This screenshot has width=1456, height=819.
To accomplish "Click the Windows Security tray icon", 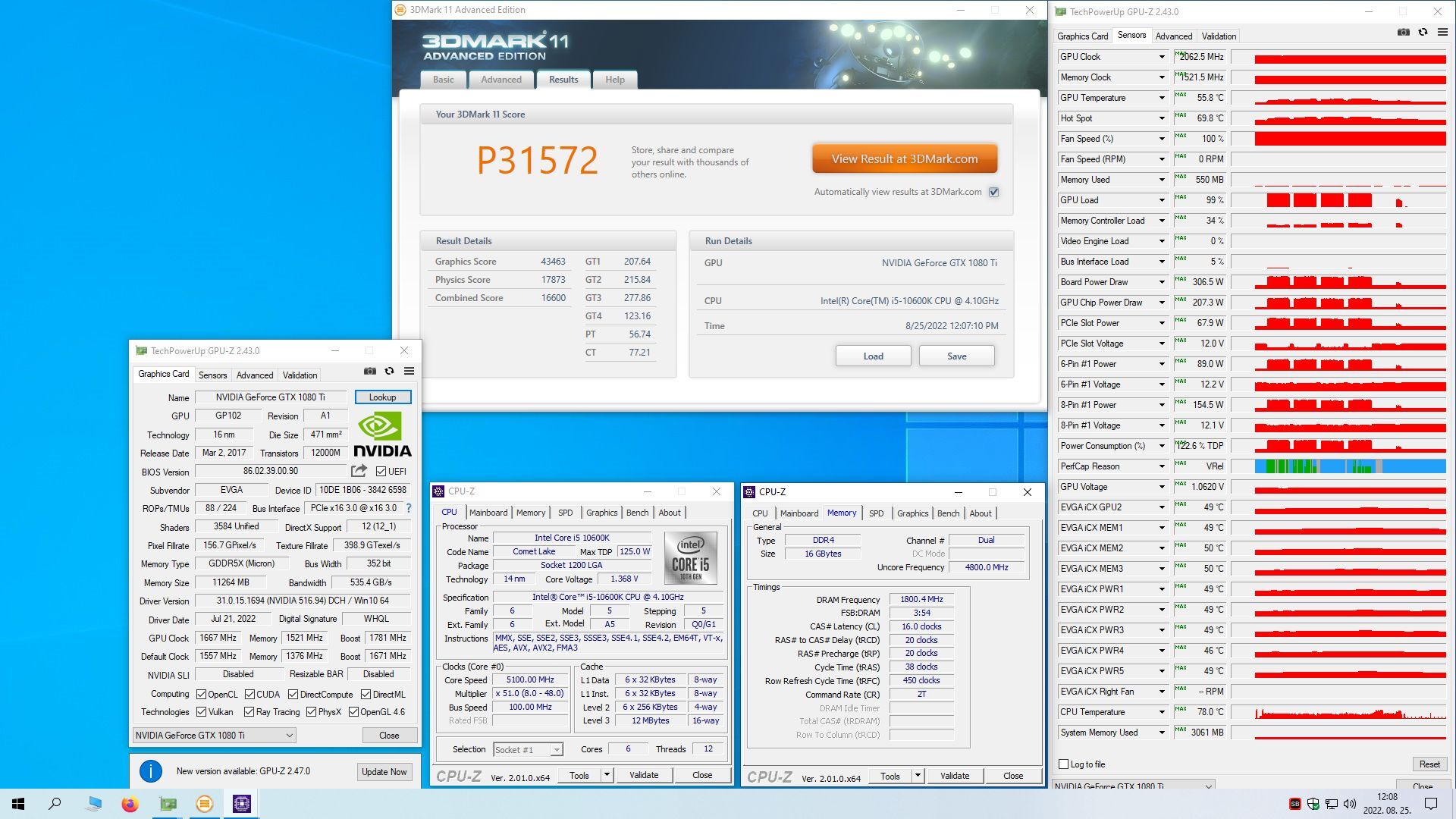I will click(1313, 804).
